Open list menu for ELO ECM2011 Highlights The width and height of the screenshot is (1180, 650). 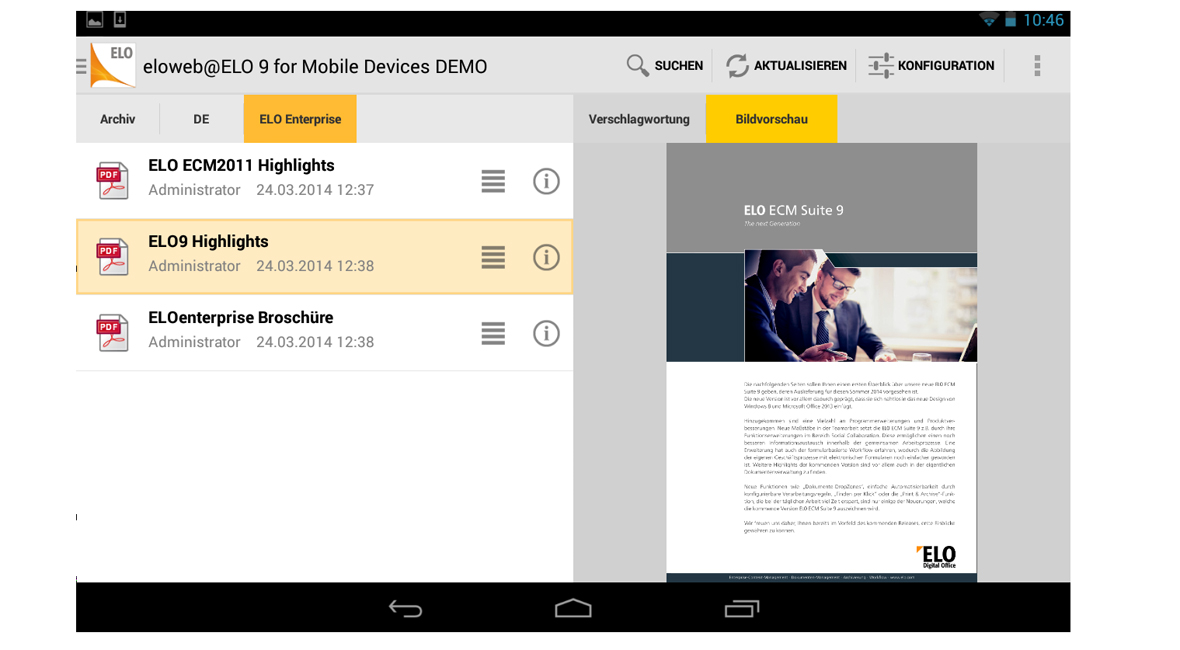[x=493, y=181]
